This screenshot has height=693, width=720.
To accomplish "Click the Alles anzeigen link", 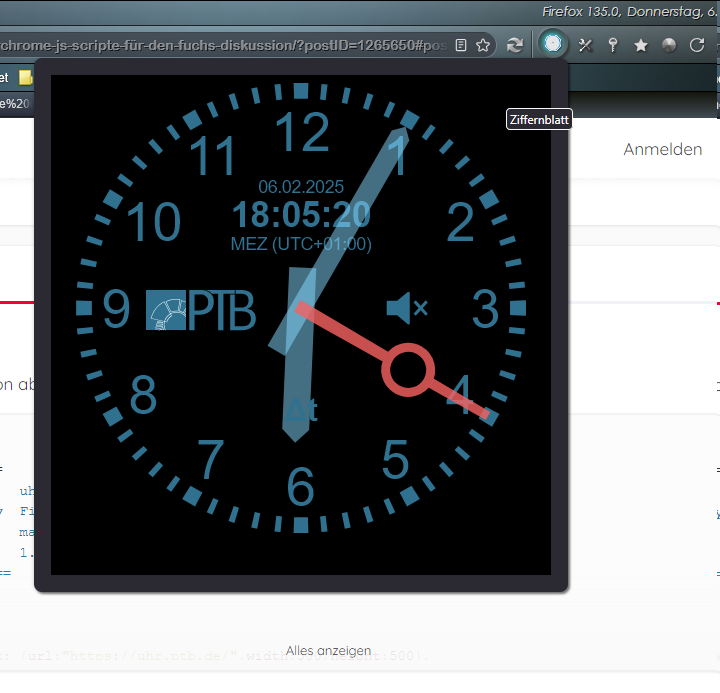I will (x=328, y=650).
